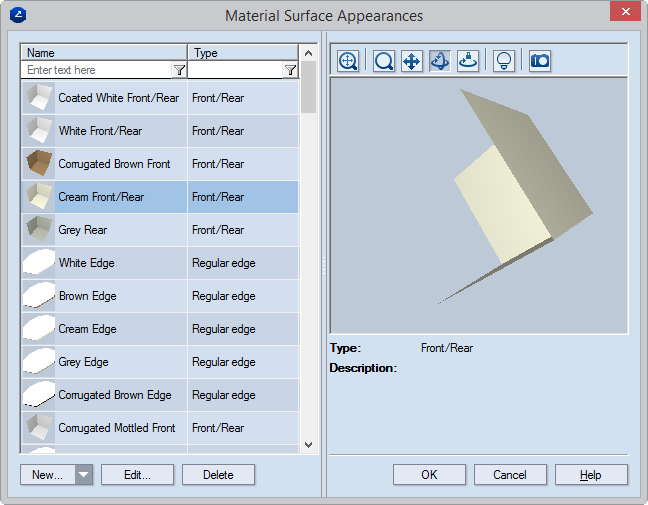
Task: Click the Delete button
Action: point(218,474)
